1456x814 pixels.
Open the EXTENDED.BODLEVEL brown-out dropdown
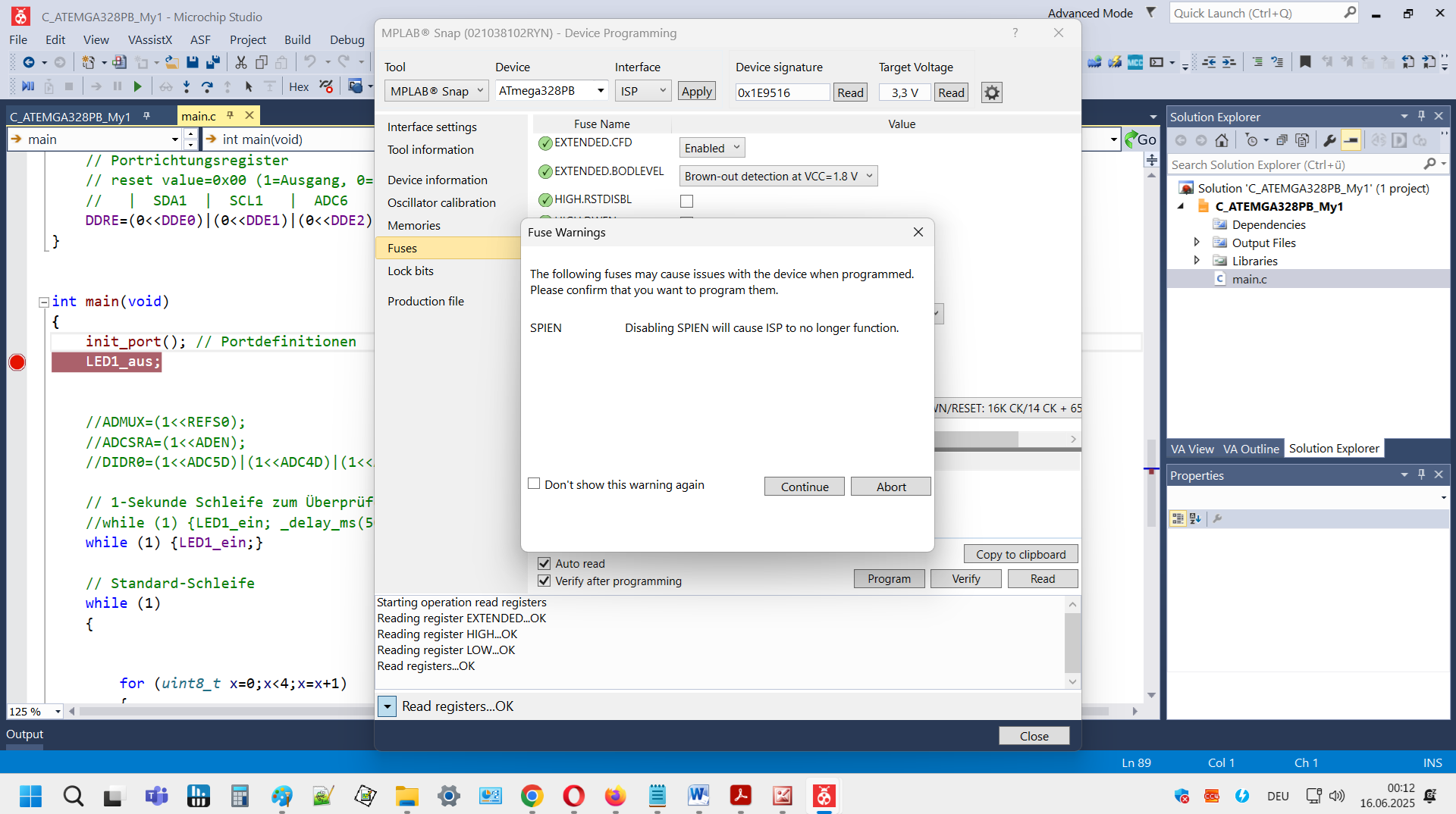[778, 176]
